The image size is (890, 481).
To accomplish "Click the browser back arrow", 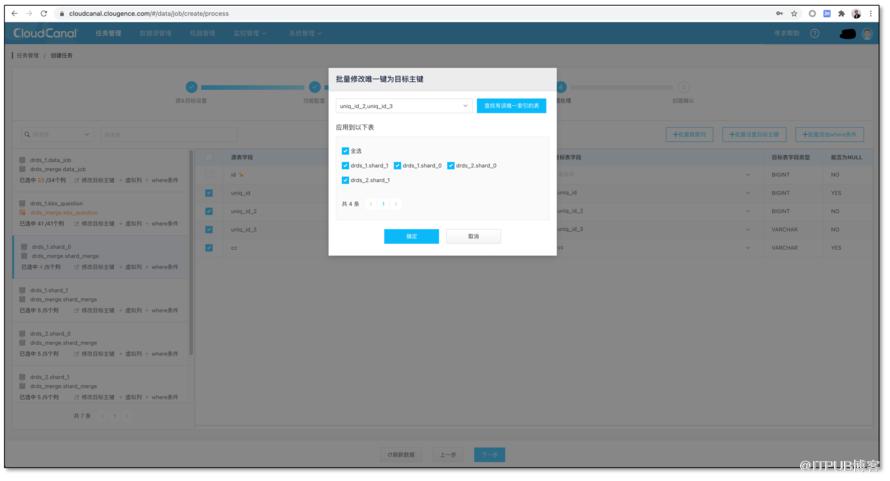I will [15, 13].
